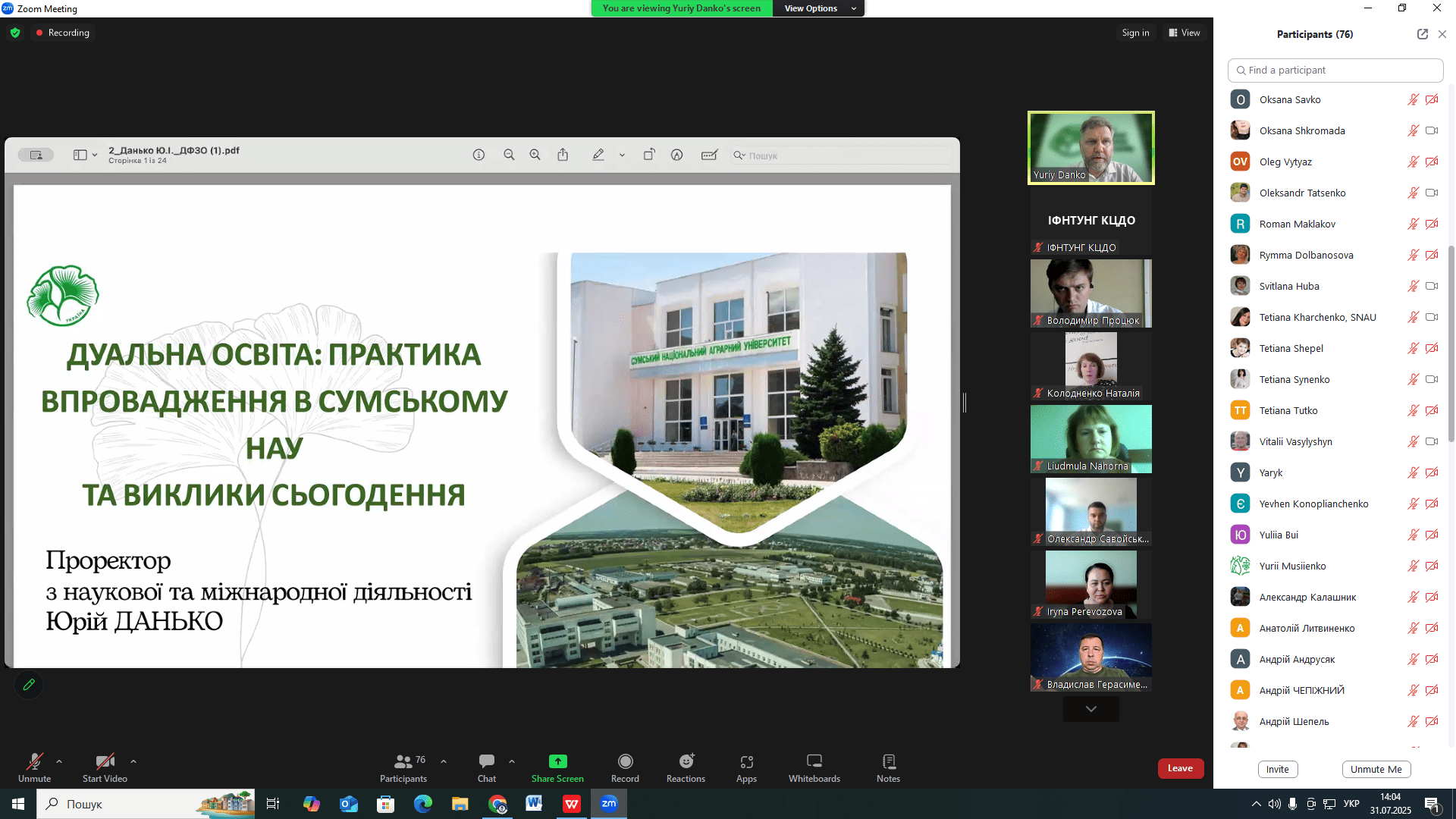Click the green encryption shield icon
This screenshot has width=1456, height=819.
(15, 33)
